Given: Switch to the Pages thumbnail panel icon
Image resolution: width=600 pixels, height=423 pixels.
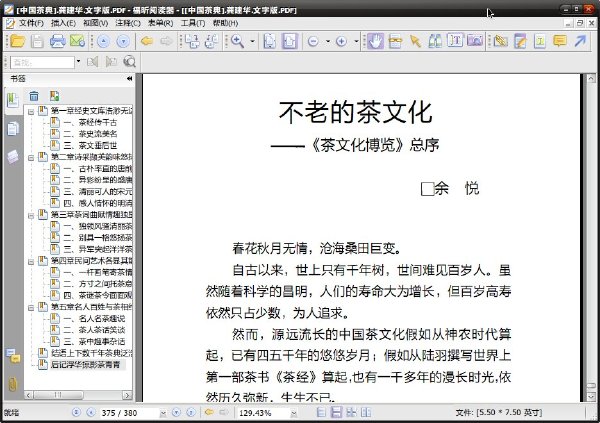Looking at the screenshot, I should pos(13,128).
